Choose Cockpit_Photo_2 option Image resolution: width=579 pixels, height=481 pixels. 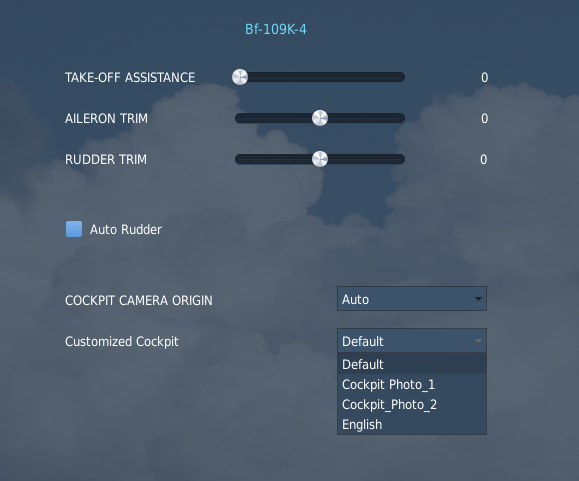click(x=412, y=405)
